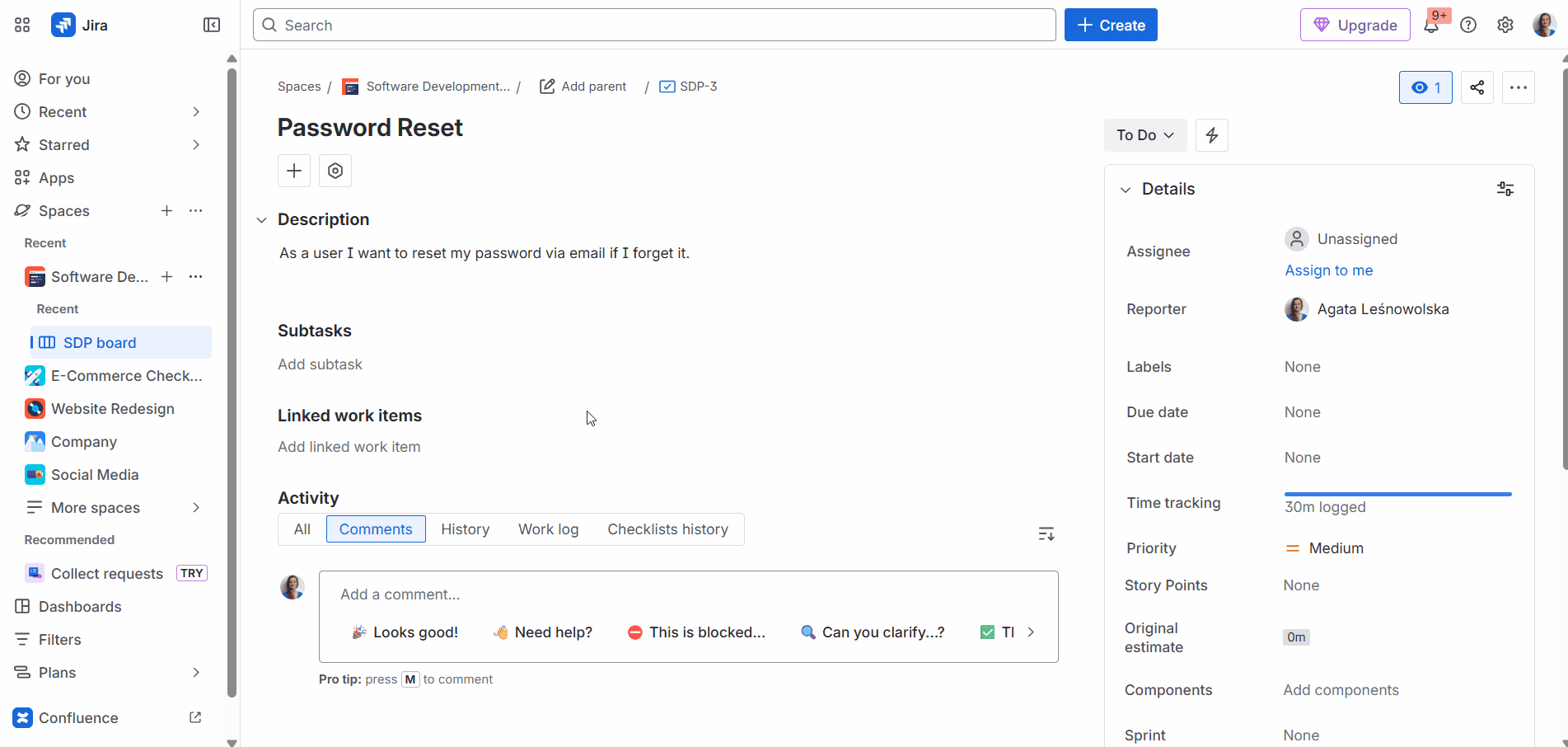1568x747 pixels.
Task: Open the app switcher grid icon
Action: point(22,25)
